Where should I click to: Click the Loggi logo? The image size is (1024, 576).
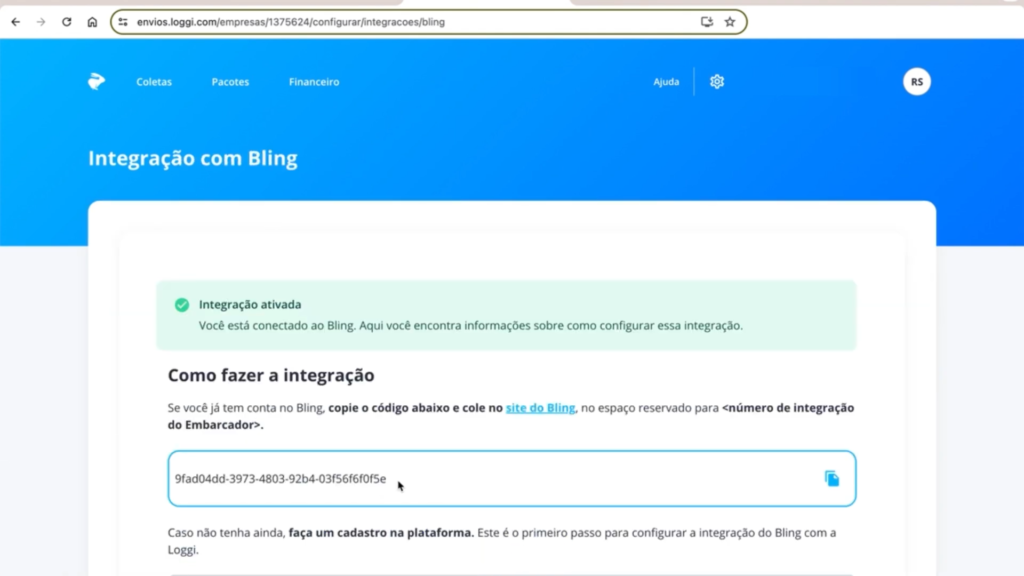pyautogui.click(x=97, y=81)
